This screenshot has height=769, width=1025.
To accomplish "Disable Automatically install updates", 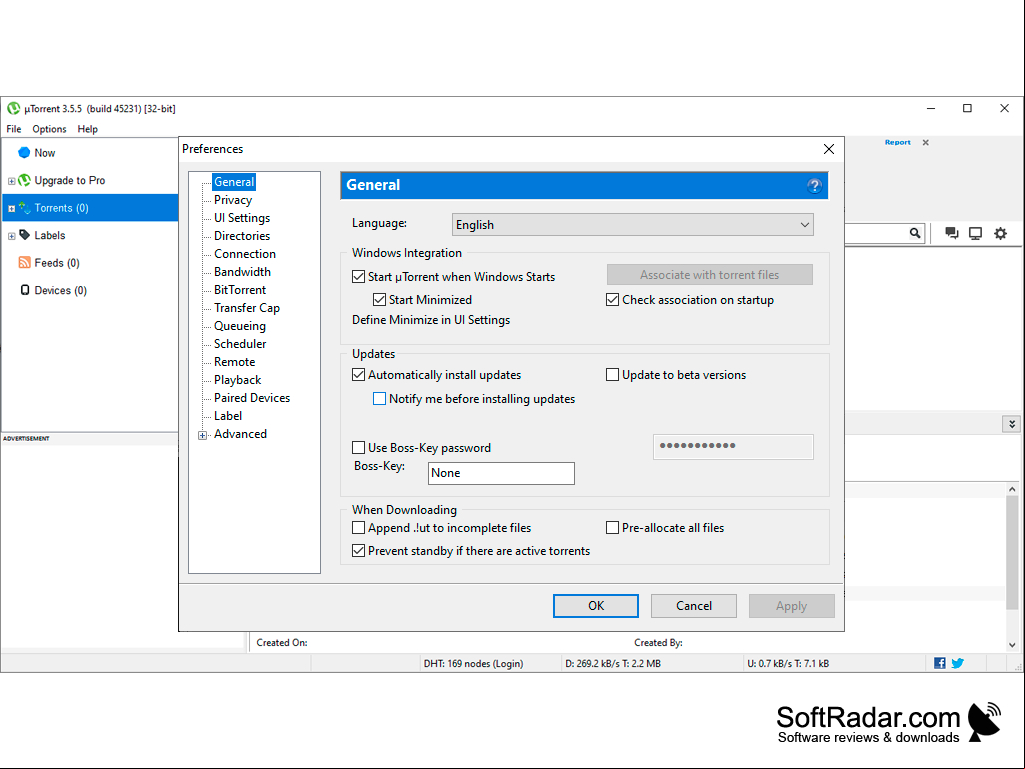I will 358,375.
